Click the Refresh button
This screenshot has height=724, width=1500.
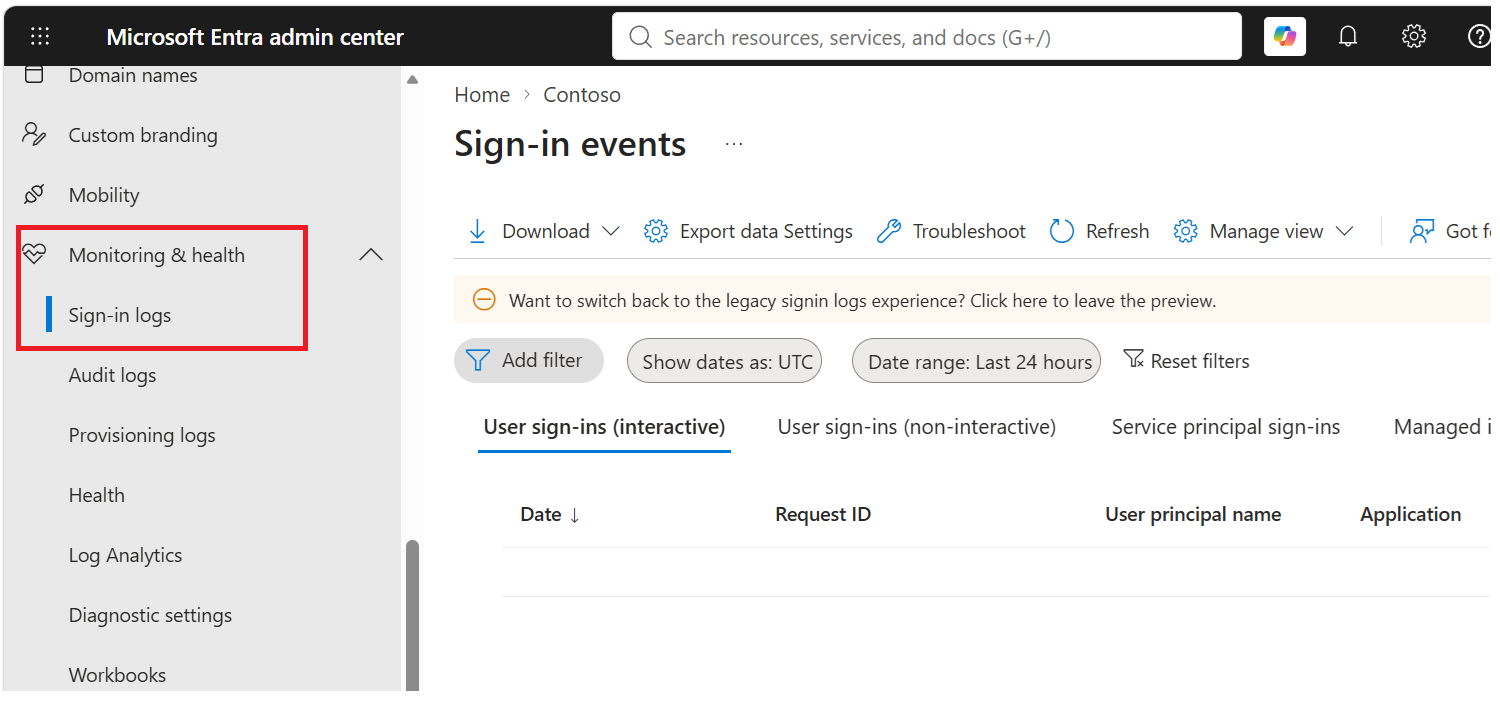click(x=1100, y=231)
